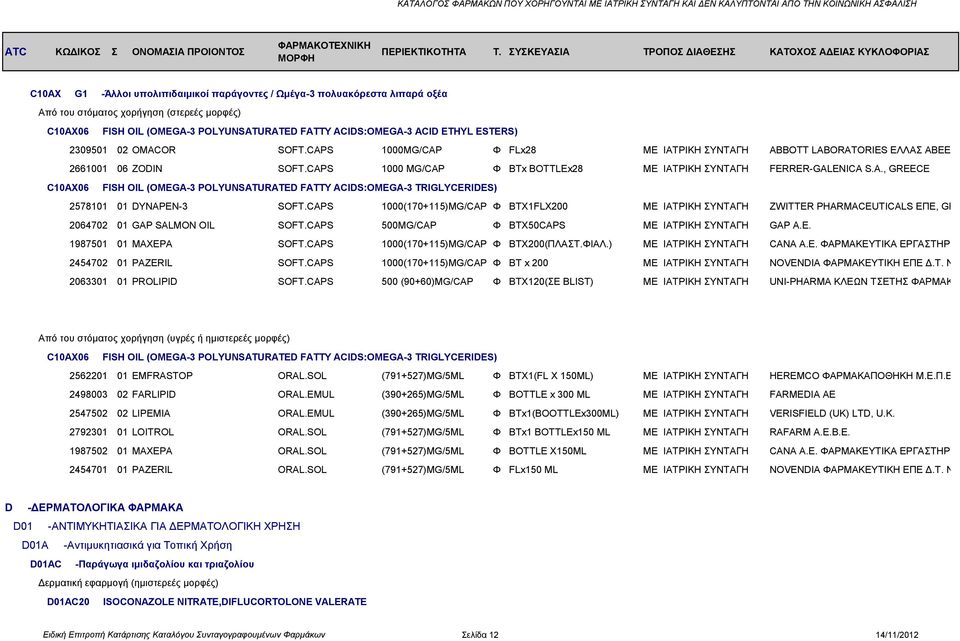The image size is (960, 641).
Task: Click holder ABBOTT LABORATORIES ΕΛΛΑΣ
Action: pos(860,150)
